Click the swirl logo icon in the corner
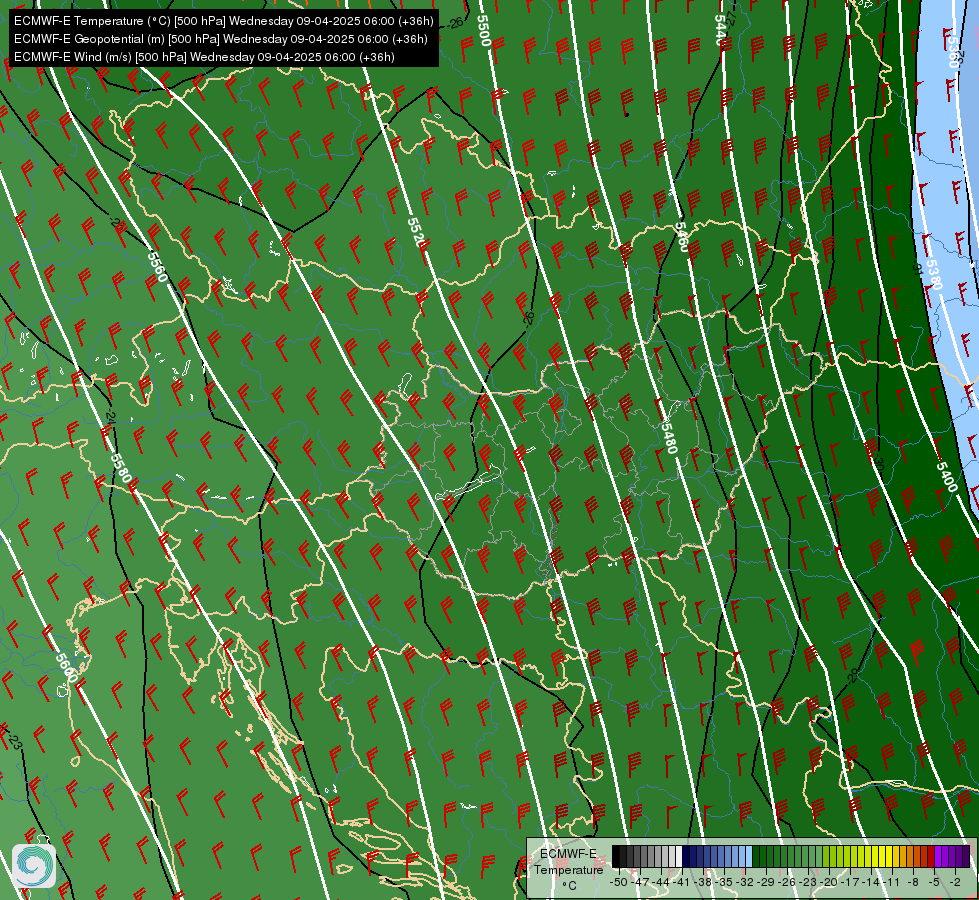The width and height of the screenshot is (979, 900). [34, 865]
